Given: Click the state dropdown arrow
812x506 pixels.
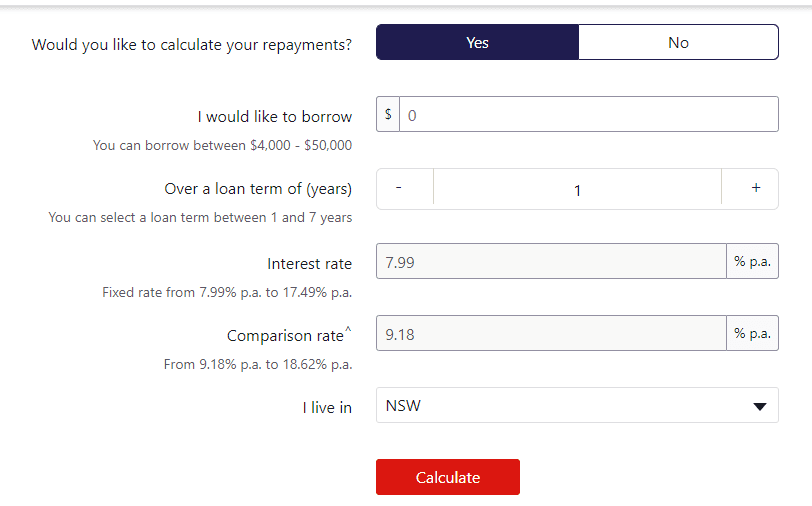Looking at the screenshot, I should coord(760,407).
